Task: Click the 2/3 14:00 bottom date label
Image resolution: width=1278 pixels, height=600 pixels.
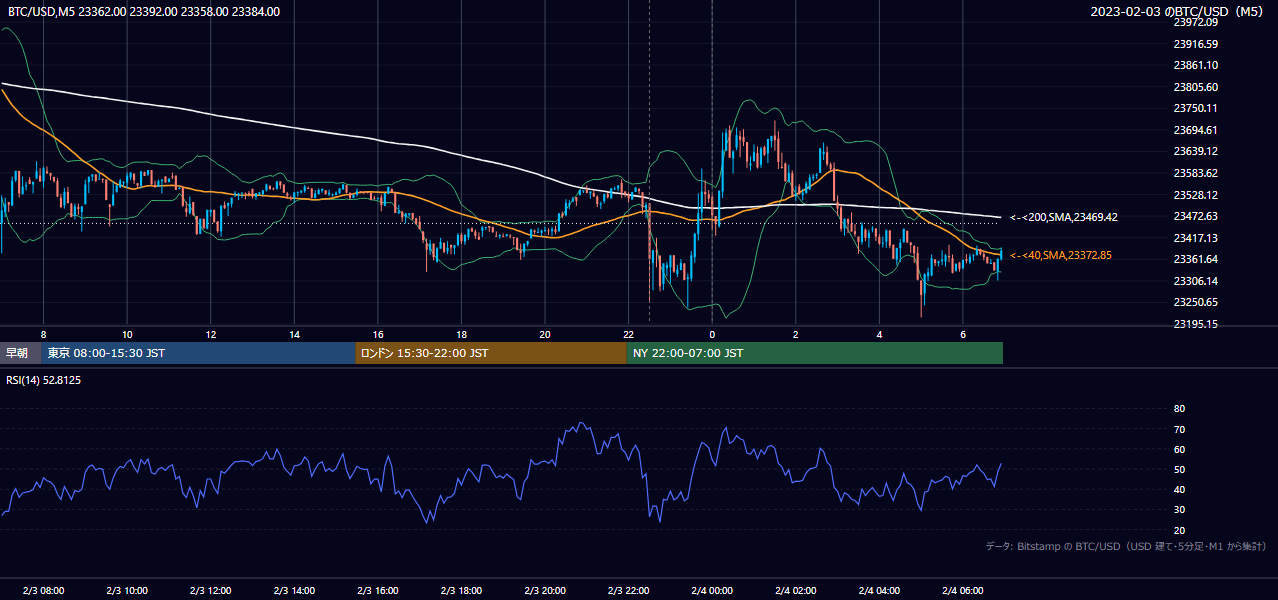Action: pyautogui.click(x=294, y=591)
